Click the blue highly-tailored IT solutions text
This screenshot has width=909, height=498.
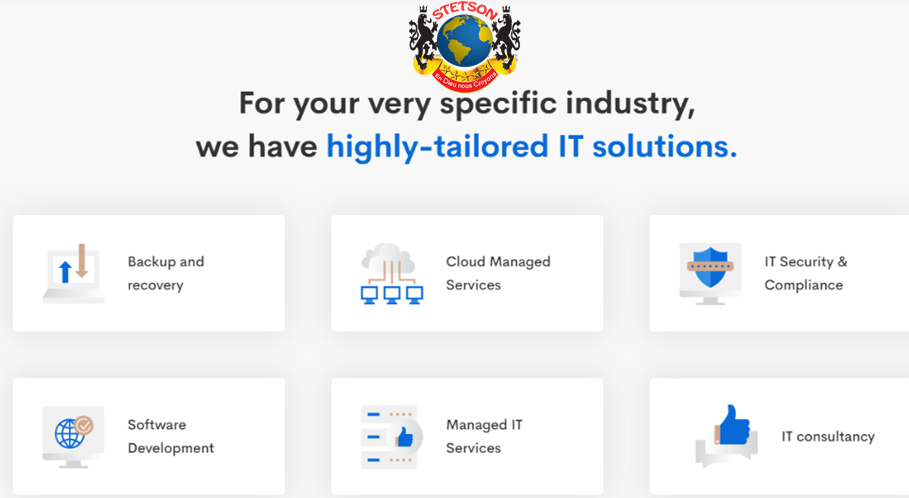531,147
